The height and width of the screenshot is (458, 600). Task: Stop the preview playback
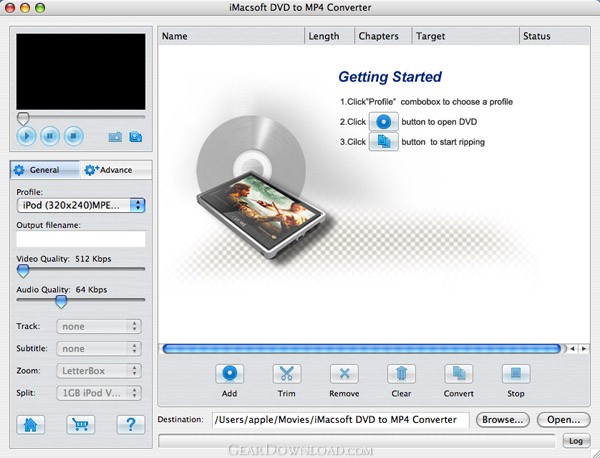(74, 136)
